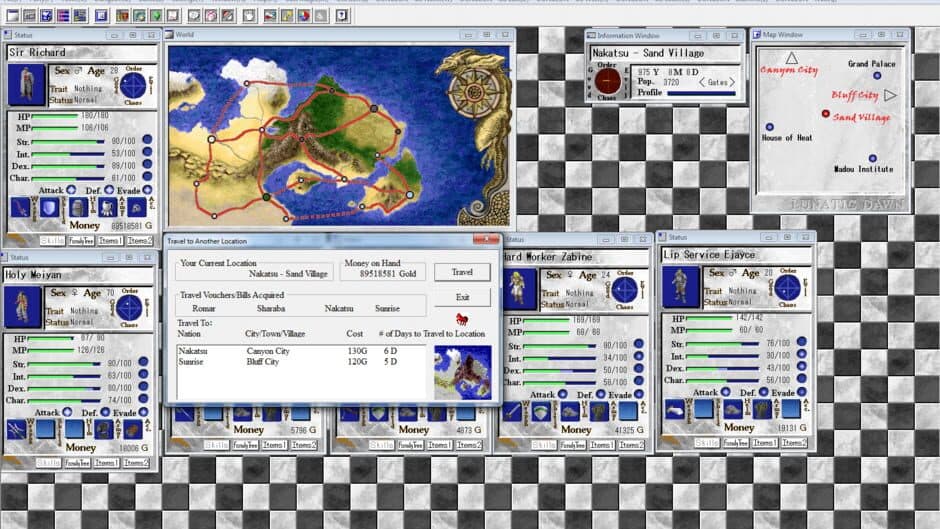940x529 pixels.
Task: Click the help question-mark toolbar icon
Action: pos(342,16)
